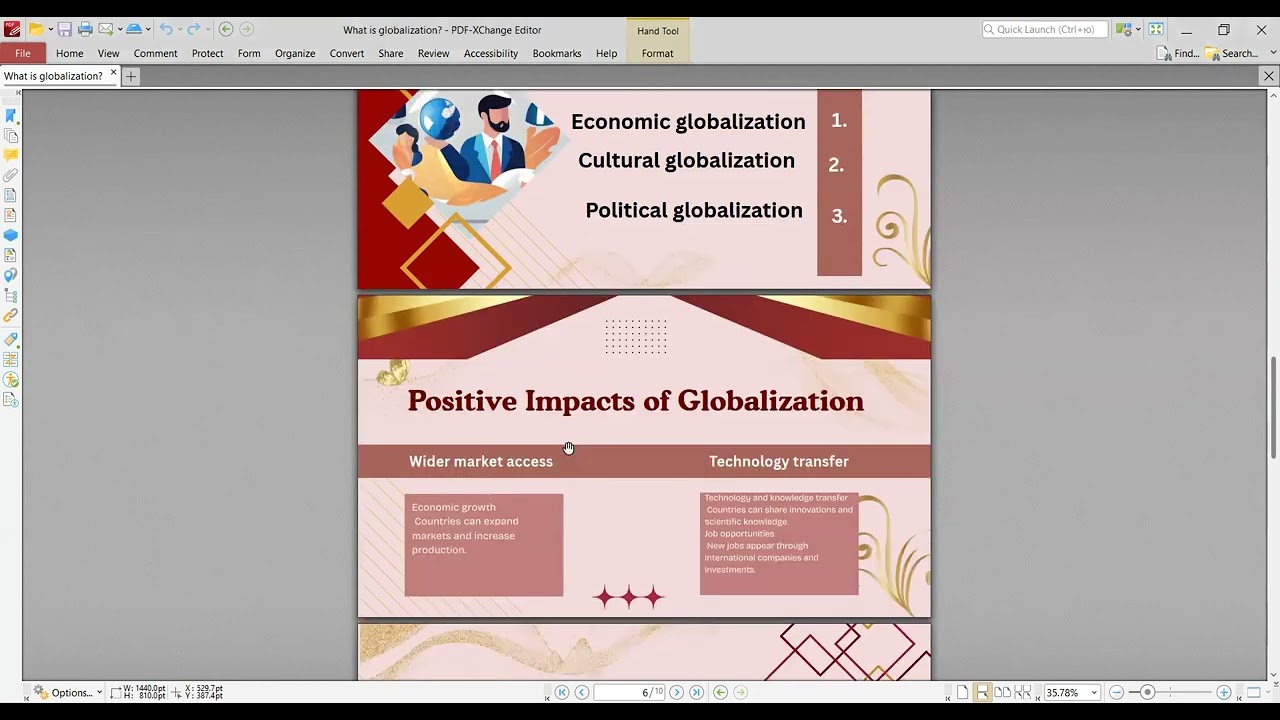This screenshot has height=720, width=1280.
Task: Open the Comment ribbon tab
Action: (155, 53)
